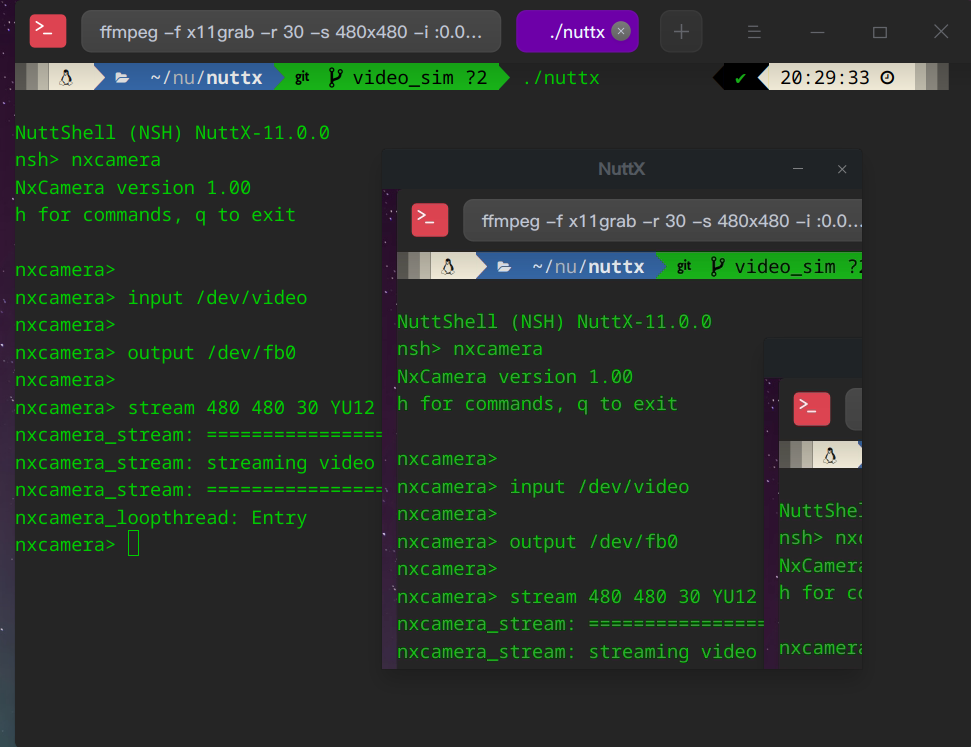The height and width of the screenshot is (747, 971).
Task: Click the green checkmark status icon
Action: pyautogui.click(x=740, y=79)
